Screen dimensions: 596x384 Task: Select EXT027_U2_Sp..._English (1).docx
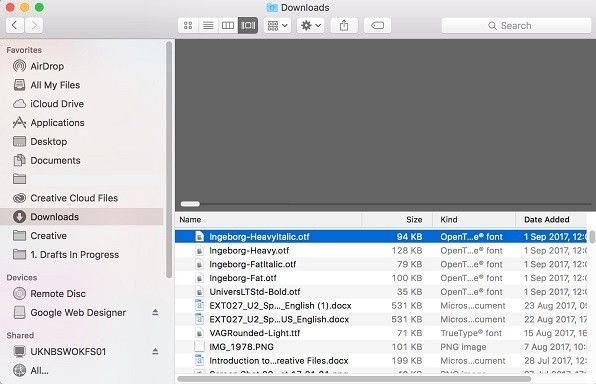click(382, 306)
